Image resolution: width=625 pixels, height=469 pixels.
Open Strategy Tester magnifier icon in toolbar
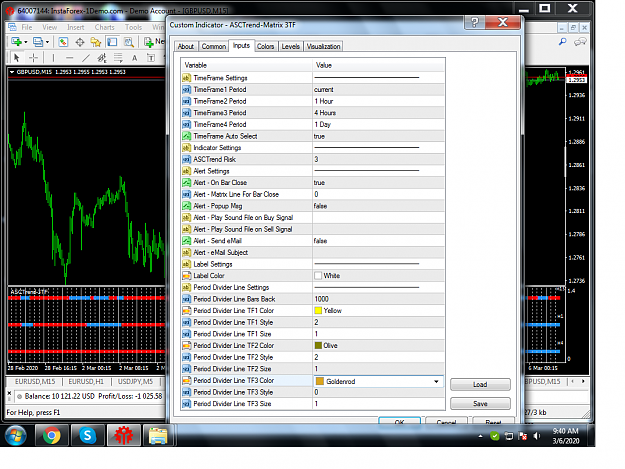(x=129, y=42)
